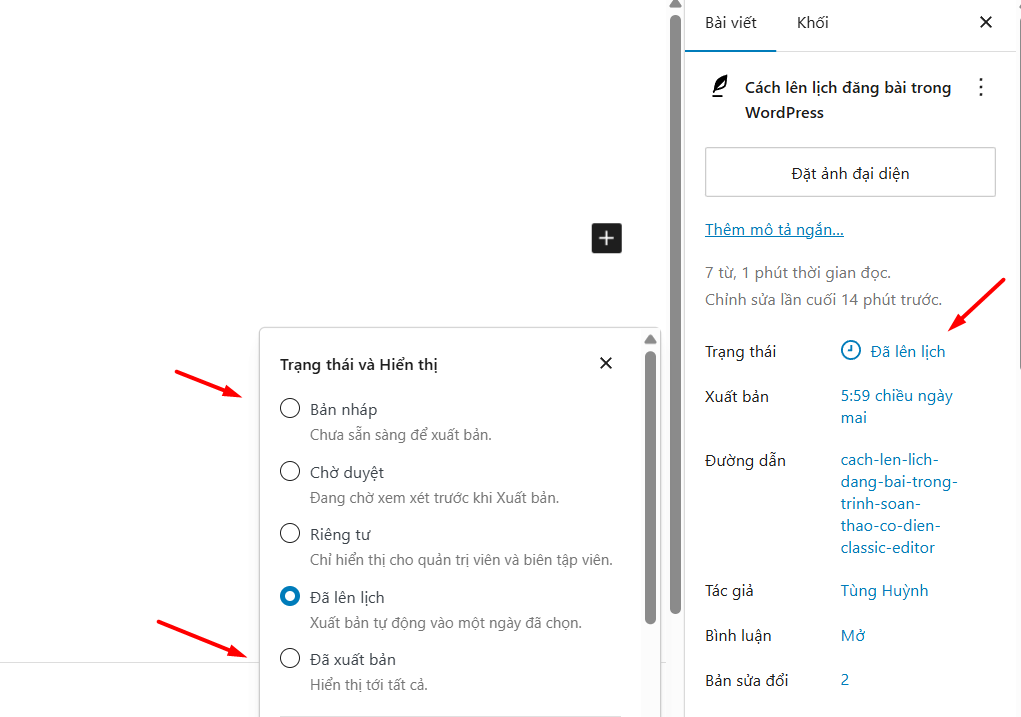View the Bản sửa đổi count 2

pos(845,680)
